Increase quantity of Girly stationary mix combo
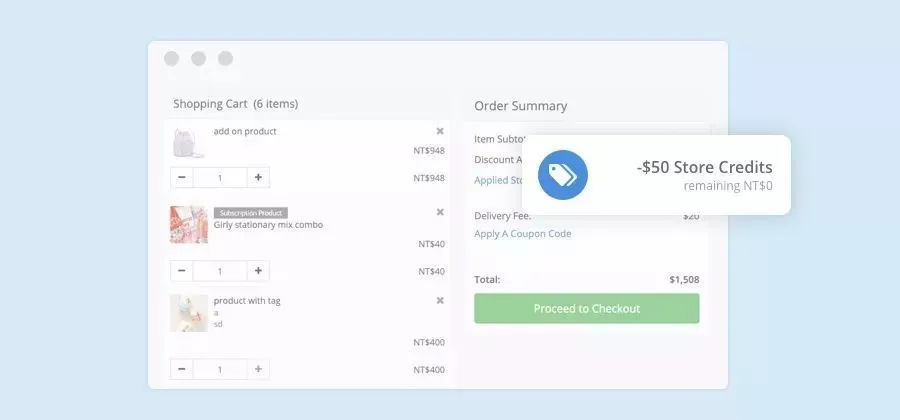The image size is (900, 420). click(x=258, y=271)
